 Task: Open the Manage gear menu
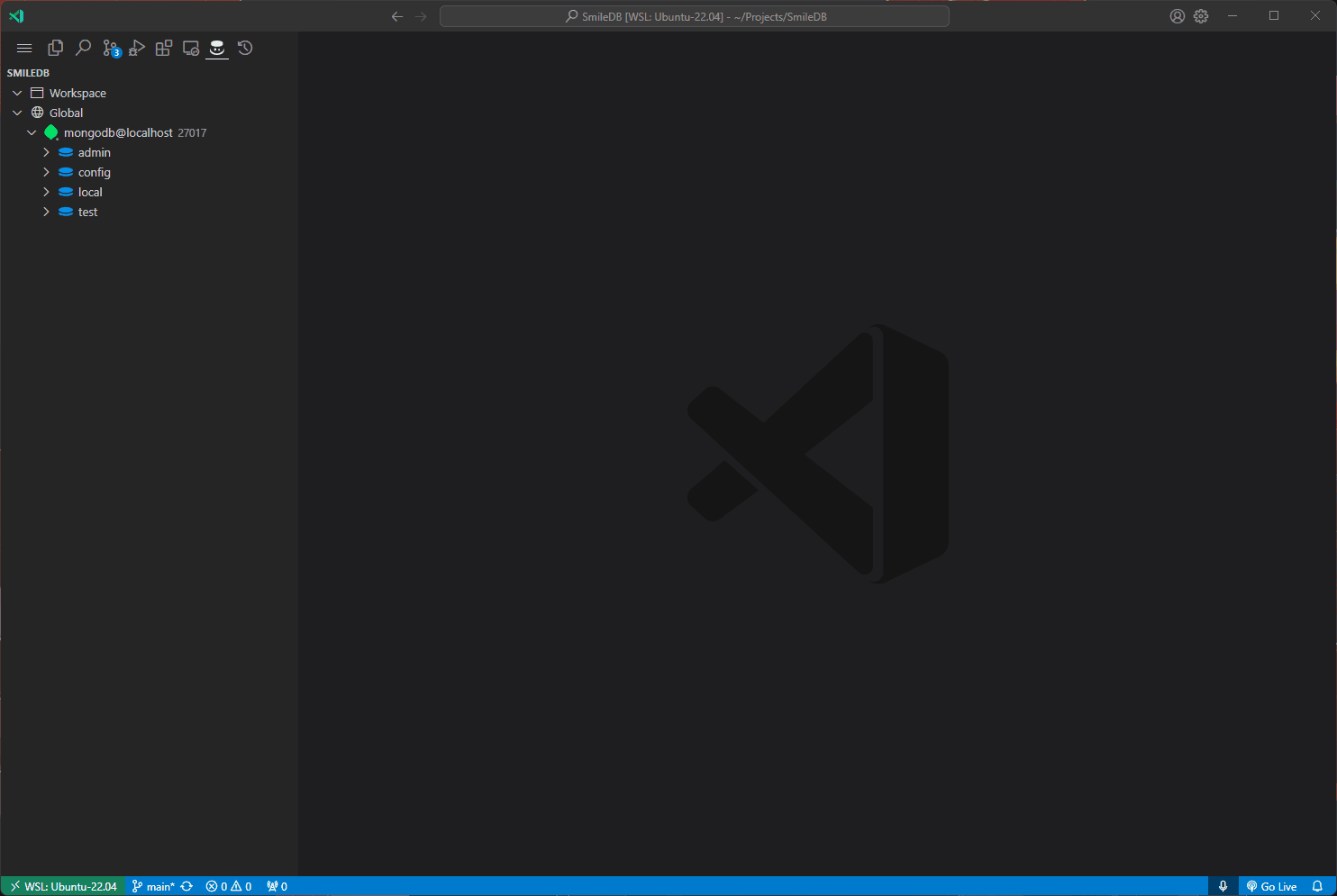pos(1201,16)
